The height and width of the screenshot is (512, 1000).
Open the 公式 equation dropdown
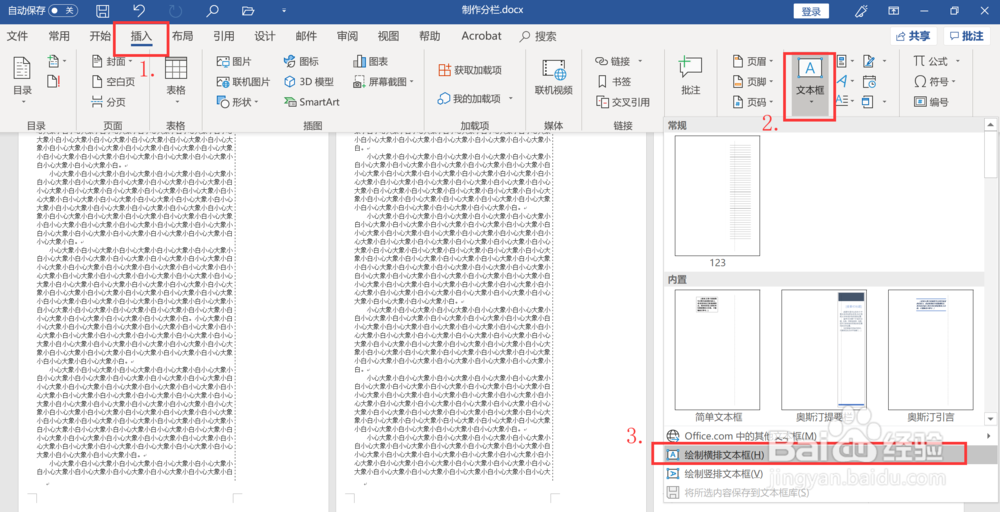(x=935, y=62)
